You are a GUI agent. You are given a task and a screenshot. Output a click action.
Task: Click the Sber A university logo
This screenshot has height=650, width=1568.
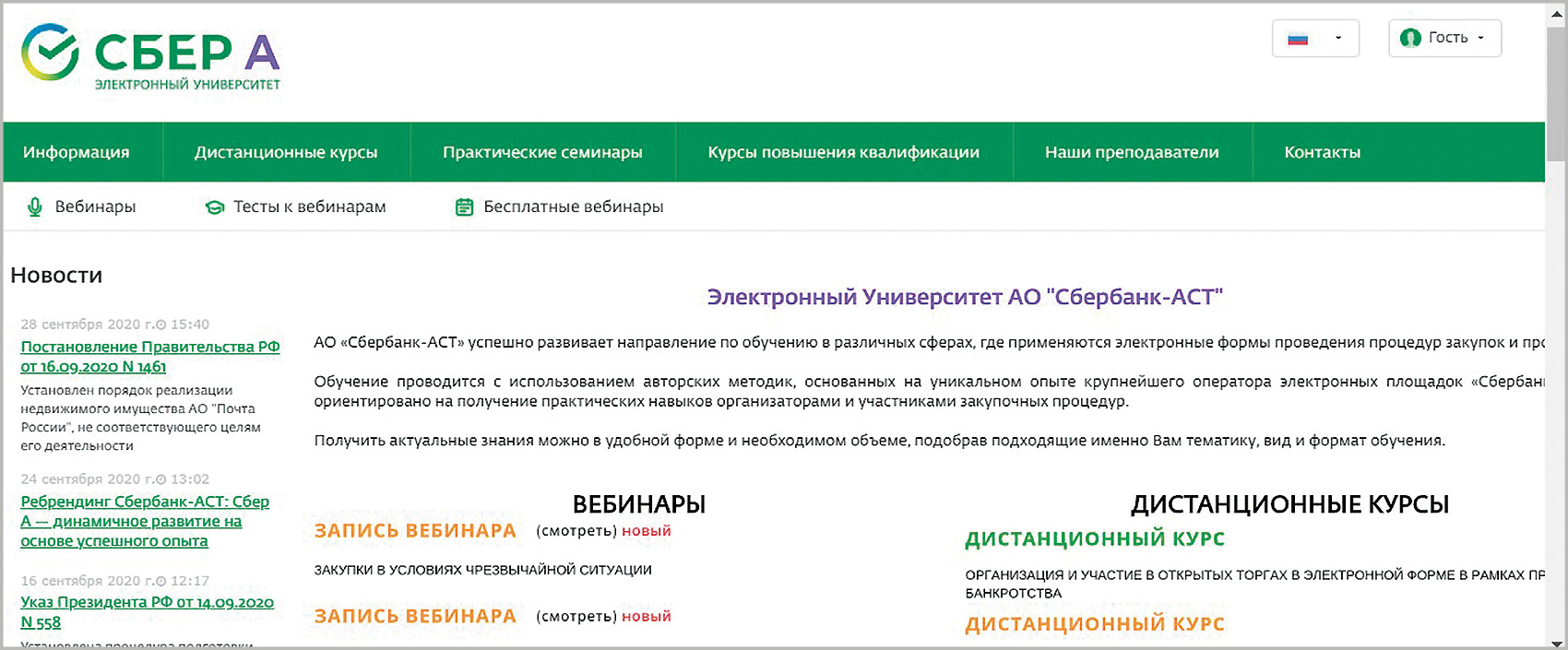coord(150,57)
